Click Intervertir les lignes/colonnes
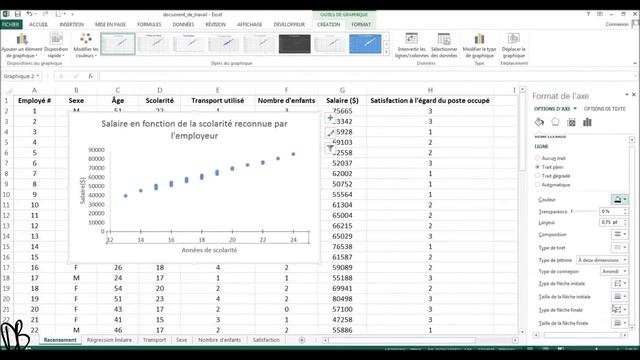Image resolution: width=640 pixels, height=360 pixels. [x=411, y=46]
